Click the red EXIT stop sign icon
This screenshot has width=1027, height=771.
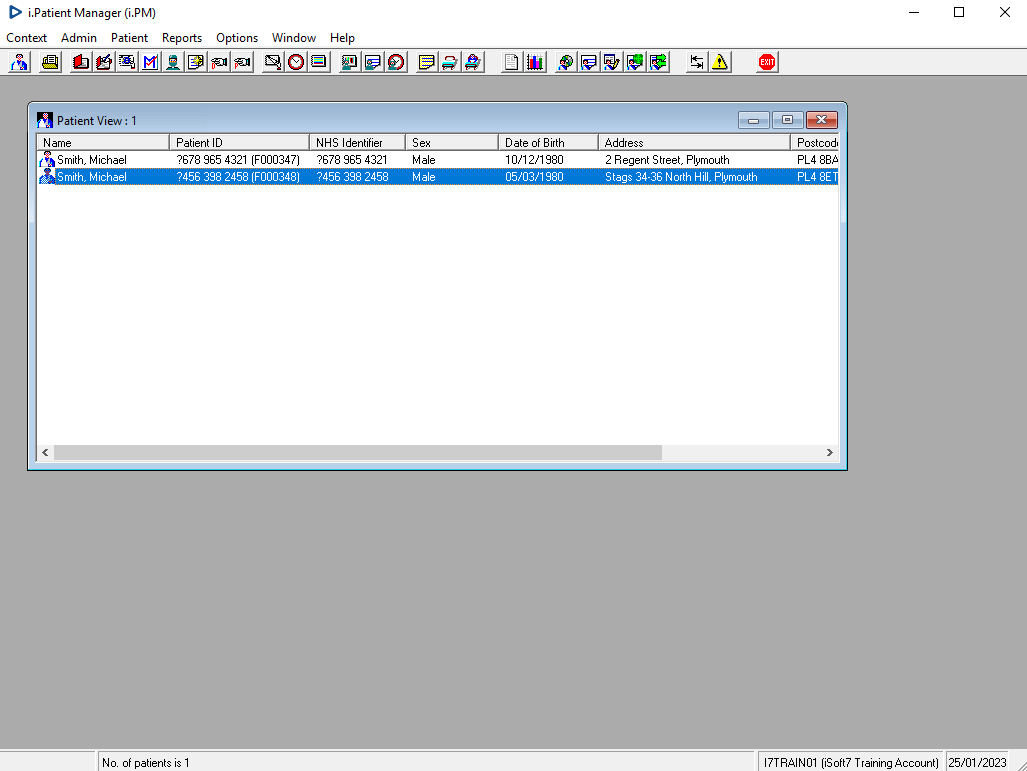[x=767, y=62]
